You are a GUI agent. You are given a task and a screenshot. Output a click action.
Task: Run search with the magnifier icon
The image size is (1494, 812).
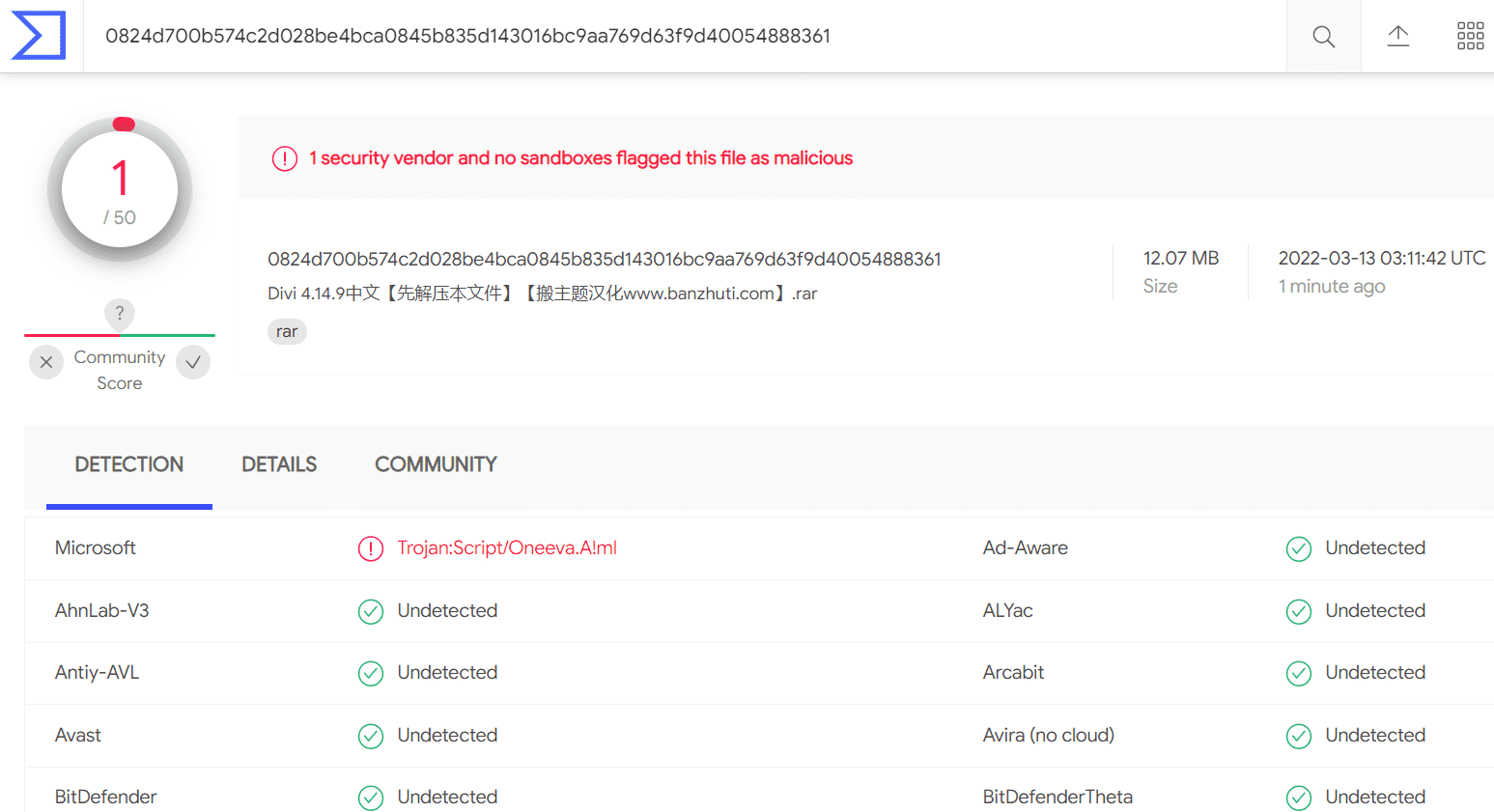[x=1324, y=37]
